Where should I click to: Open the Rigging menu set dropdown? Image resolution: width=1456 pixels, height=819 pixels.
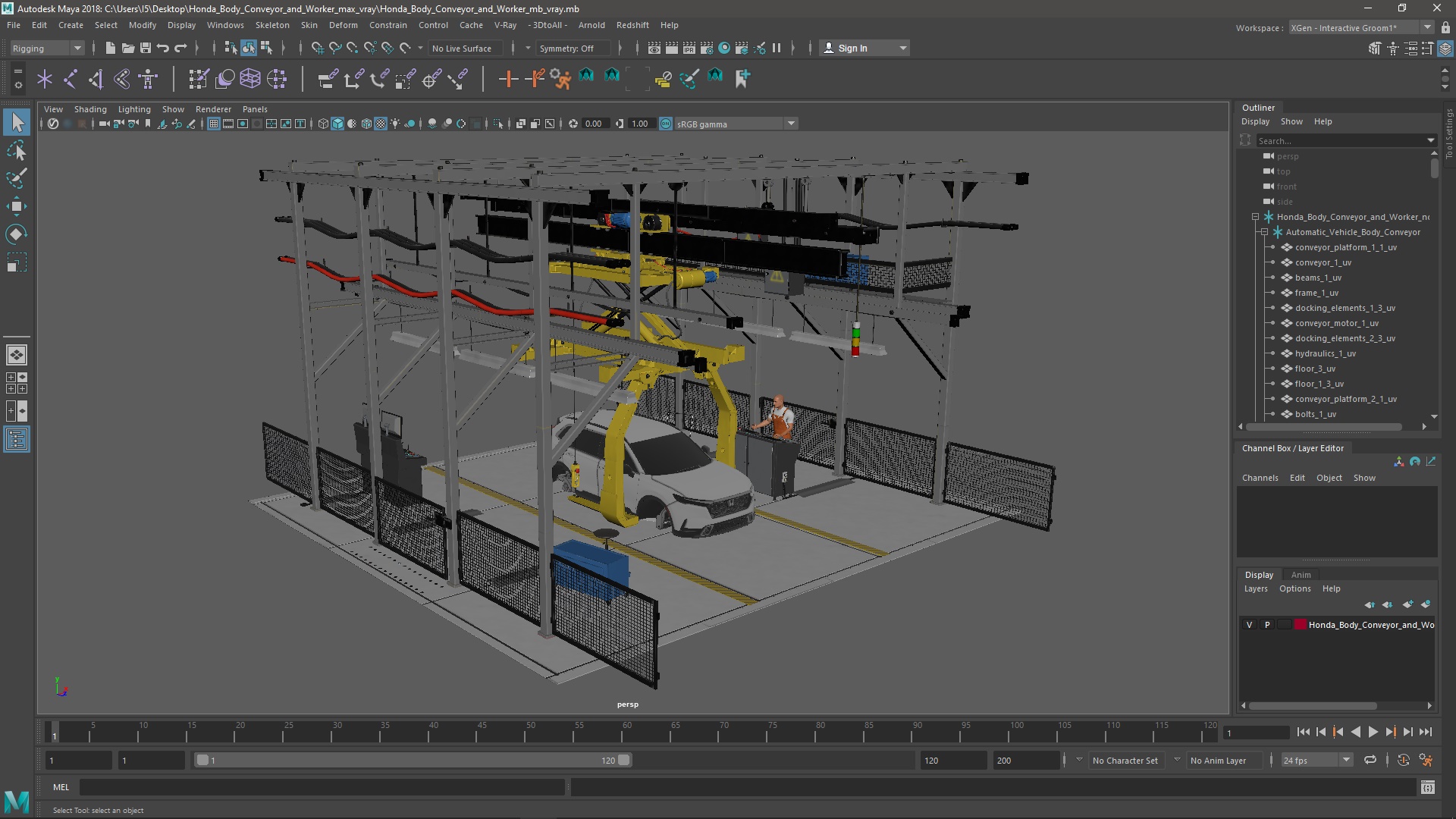pos(47,48)
